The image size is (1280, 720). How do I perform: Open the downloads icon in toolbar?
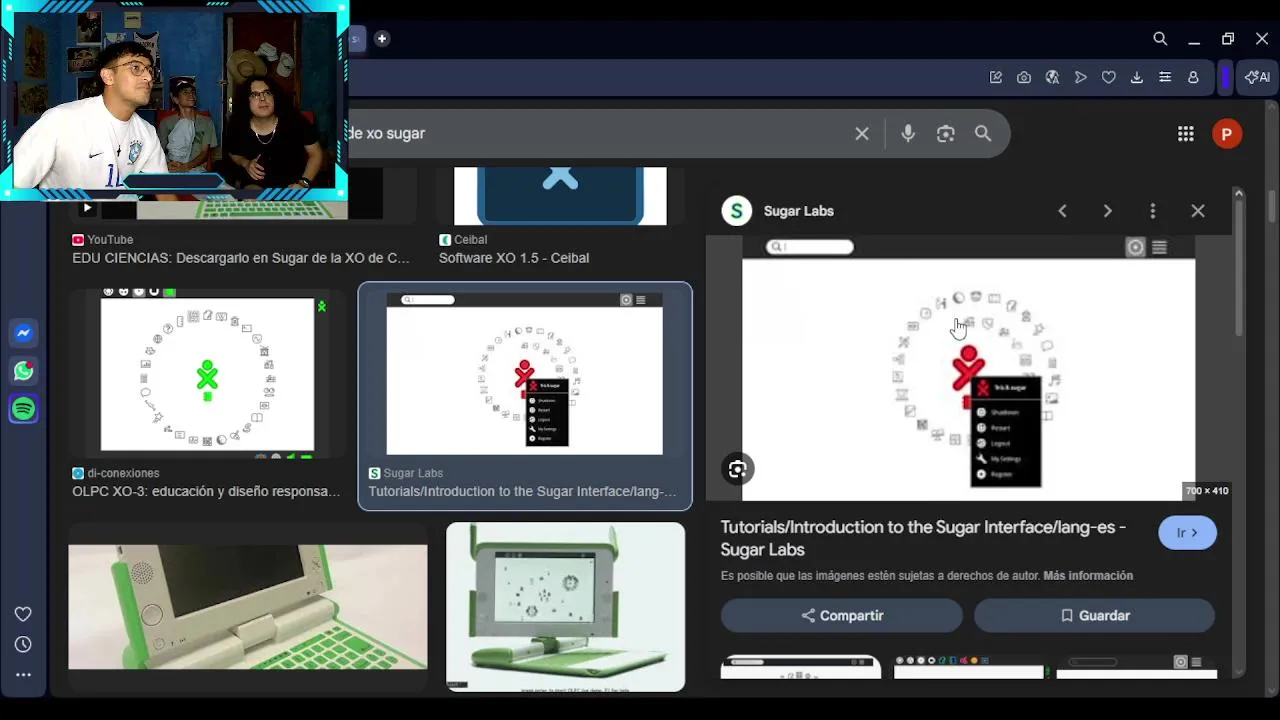(1137, 77)
